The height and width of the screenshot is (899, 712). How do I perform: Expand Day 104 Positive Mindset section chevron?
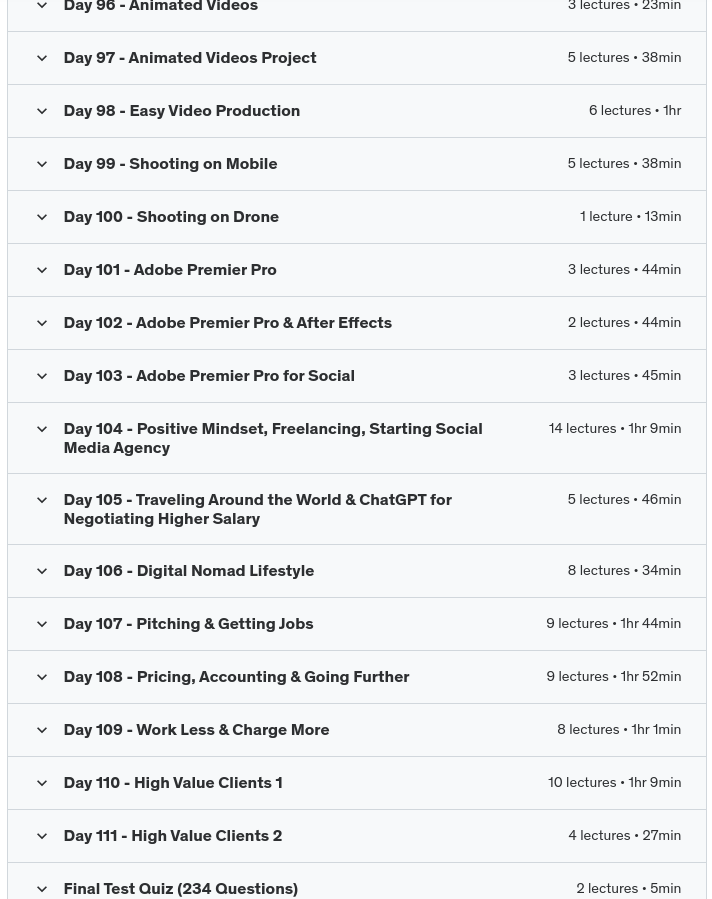tap(42, 429)
